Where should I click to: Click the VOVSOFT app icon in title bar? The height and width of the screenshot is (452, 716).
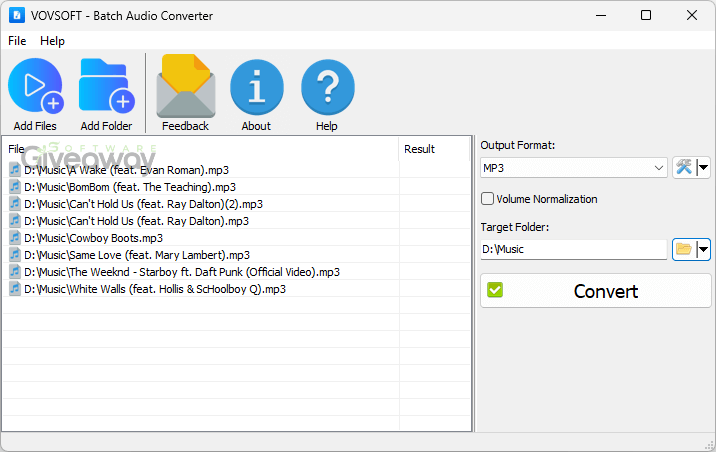(17, 16)
